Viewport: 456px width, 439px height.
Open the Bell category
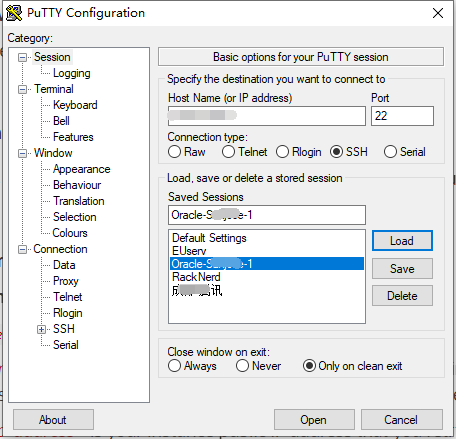(61, 121)
